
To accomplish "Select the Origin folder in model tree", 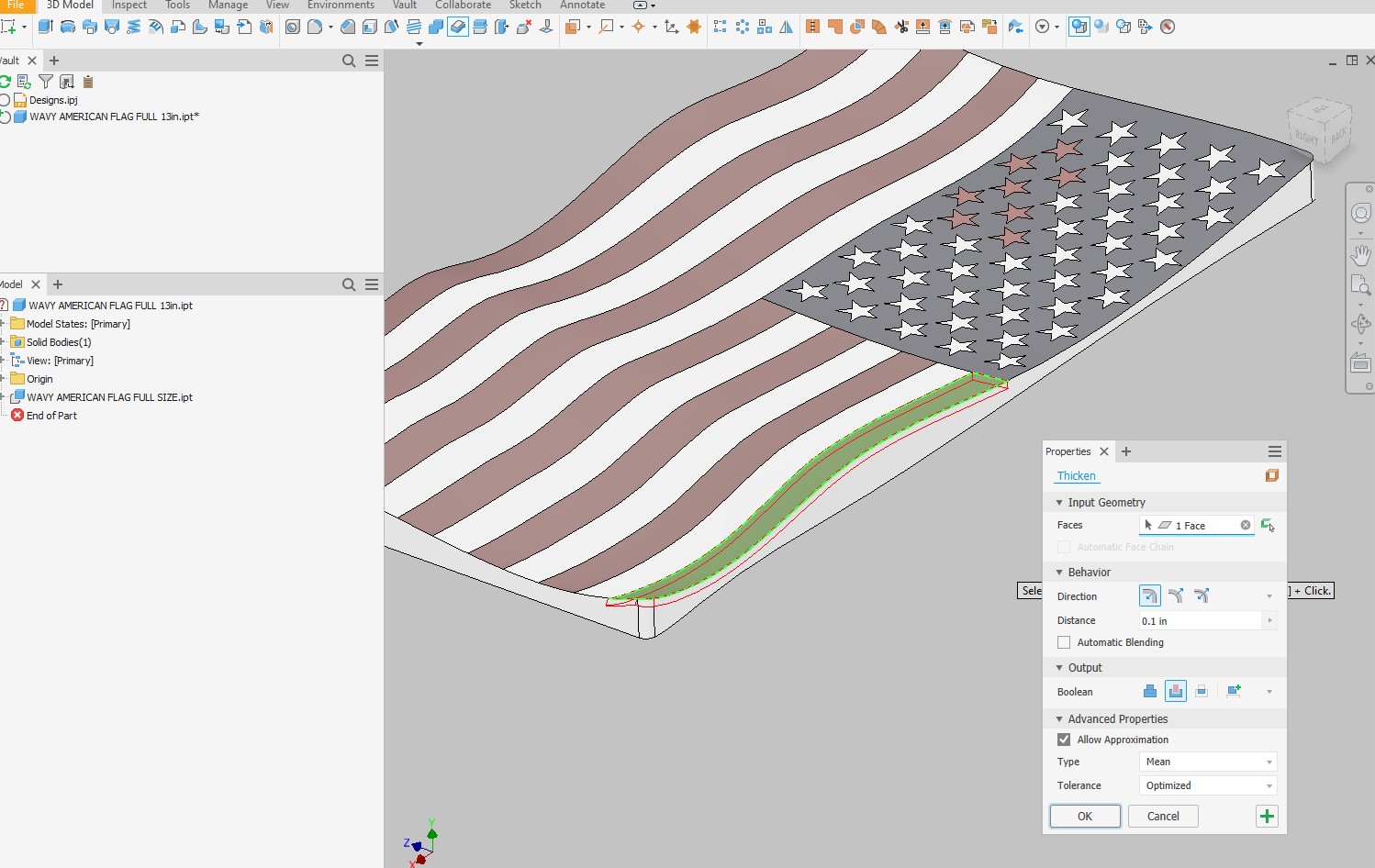I will tap(39, 379).
